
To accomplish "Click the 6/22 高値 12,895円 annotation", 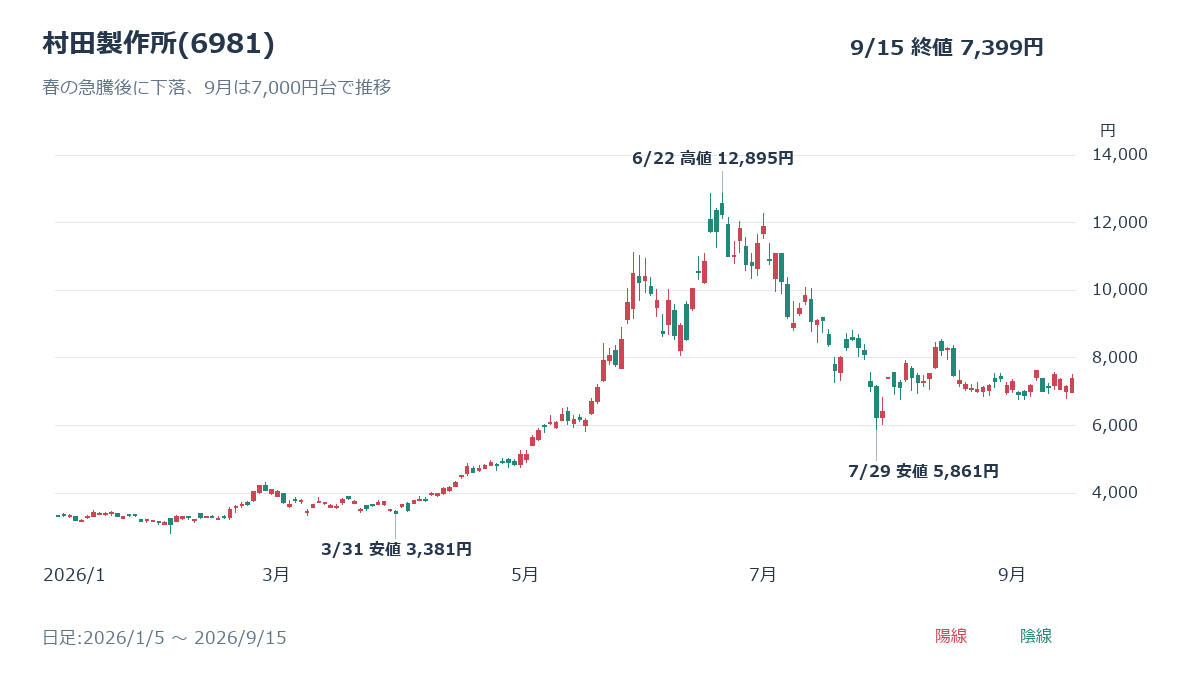I will [713, 158].
